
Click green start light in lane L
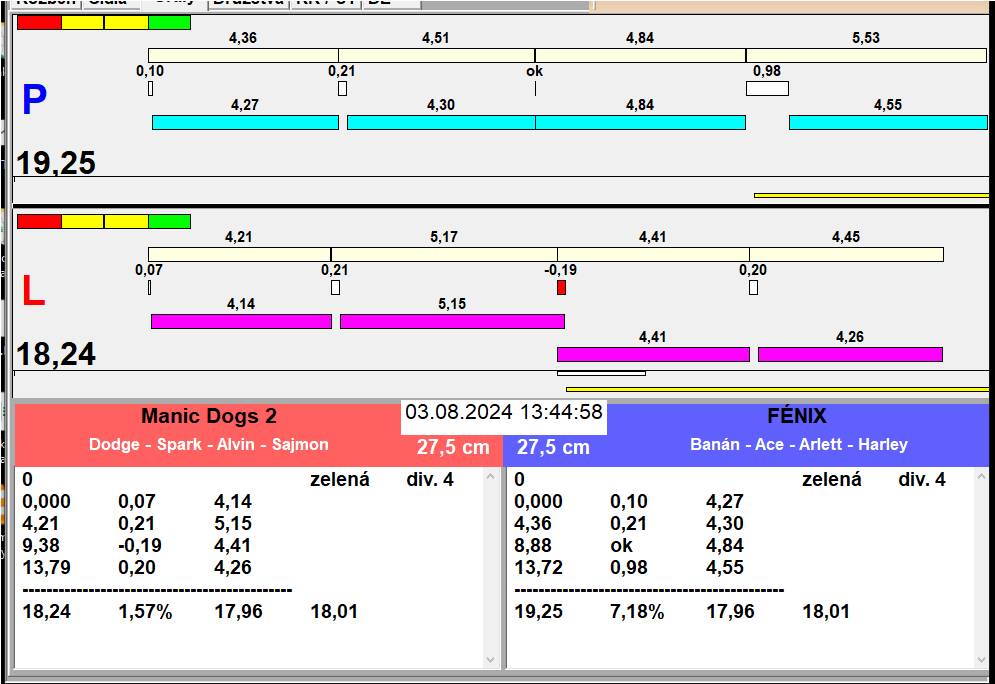(x=169, y=221)
